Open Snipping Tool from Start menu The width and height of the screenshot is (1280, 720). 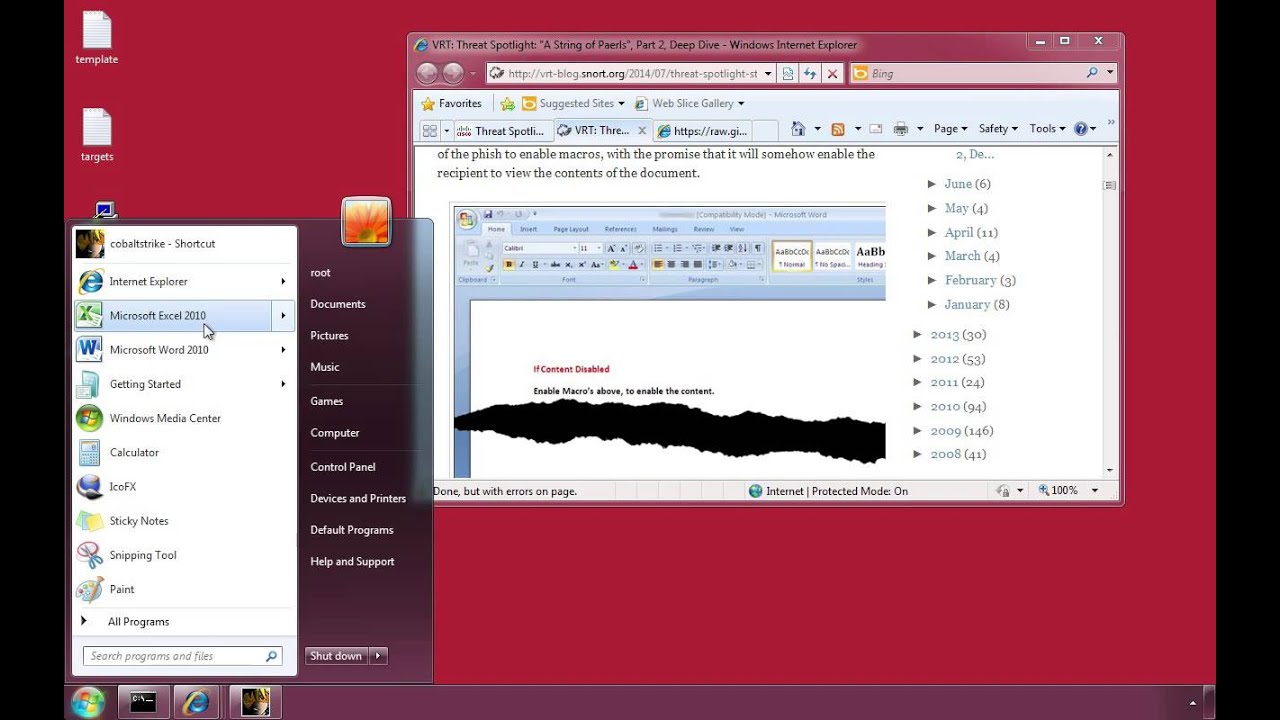pyautogui.click(x=184, y=555)
